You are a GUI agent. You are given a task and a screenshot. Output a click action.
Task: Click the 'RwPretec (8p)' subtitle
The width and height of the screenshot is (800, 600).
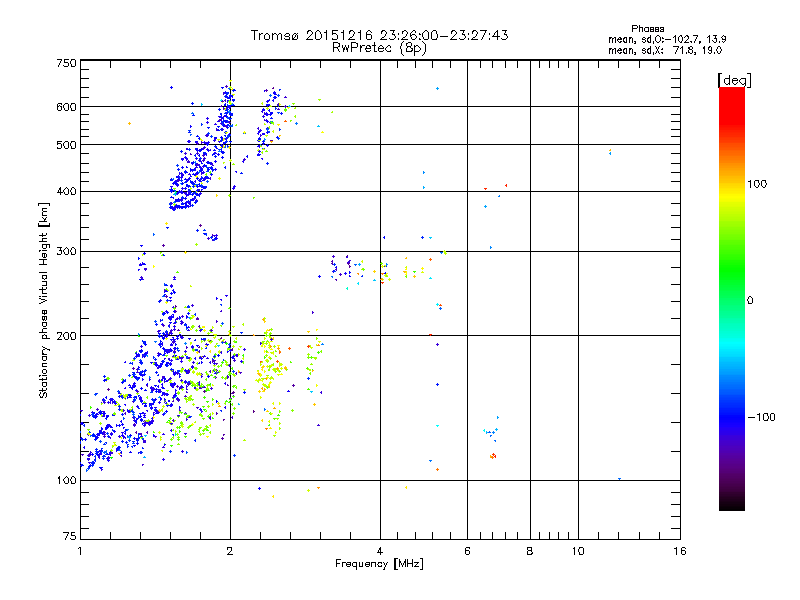(379, 48)
